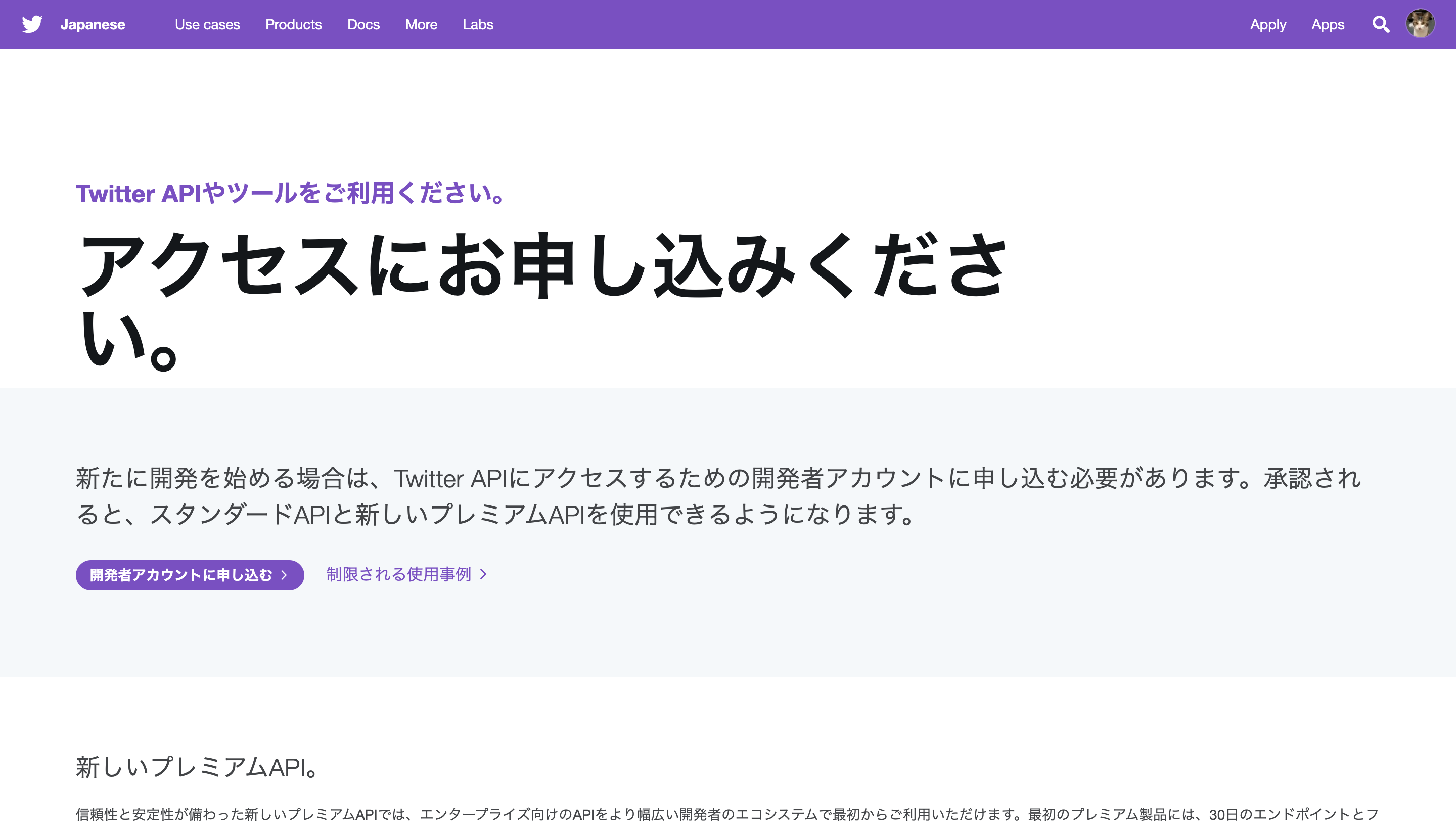Open the Docs menu
The image size is (1456, 830).
363,24
